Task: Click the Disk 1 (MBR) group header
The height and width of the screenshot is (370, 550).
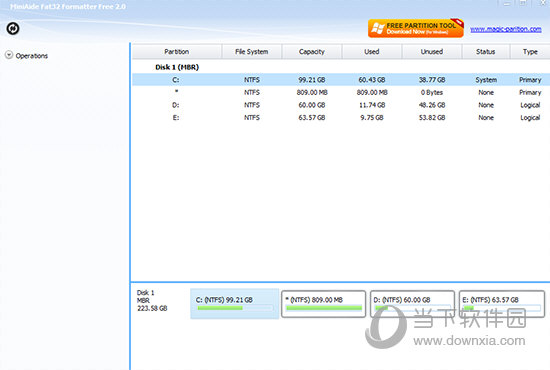Action: point(177,67)
